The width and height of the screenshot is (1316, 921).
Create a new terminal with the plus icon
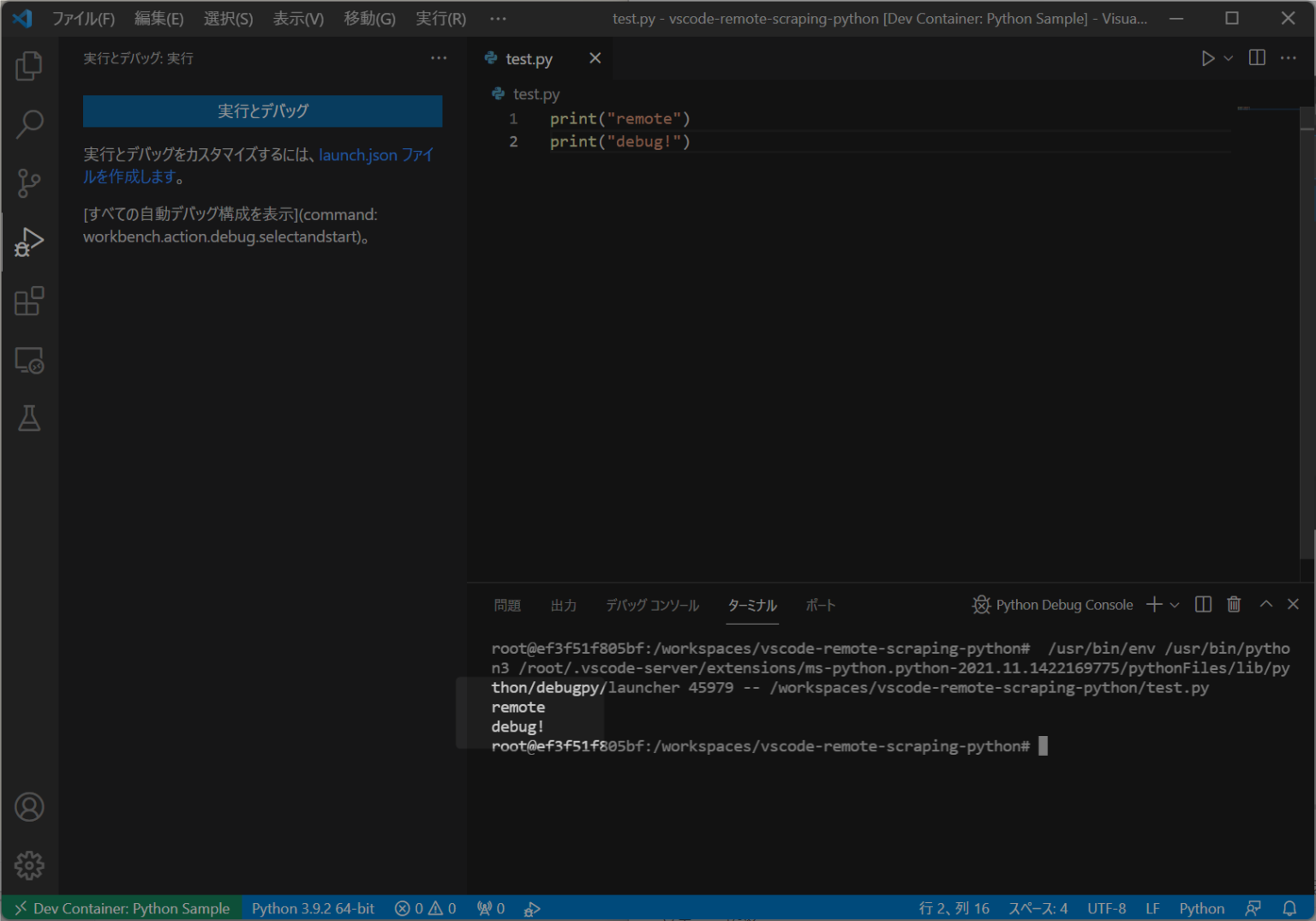coord(1153,604)
